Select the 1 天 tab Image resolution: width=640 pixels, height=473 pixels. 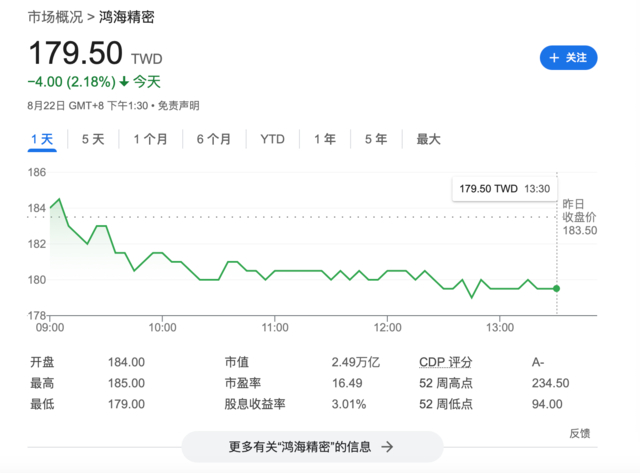(x=42, y=139)
